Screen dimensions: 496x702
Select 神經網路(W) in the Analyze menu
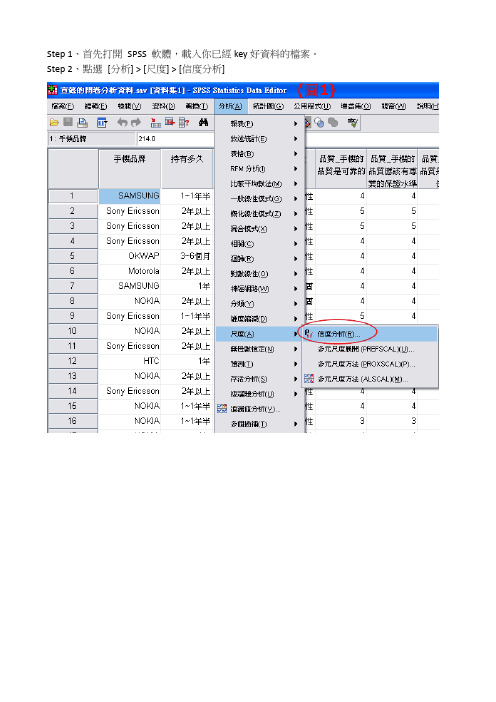click(x=260, y=289)
